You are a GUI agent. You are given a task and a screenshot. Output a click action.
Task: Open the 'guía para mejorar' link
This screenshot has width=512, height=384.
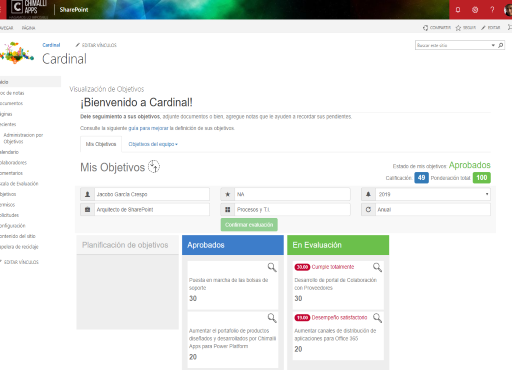pyautogui.click(x=148, y=128)
